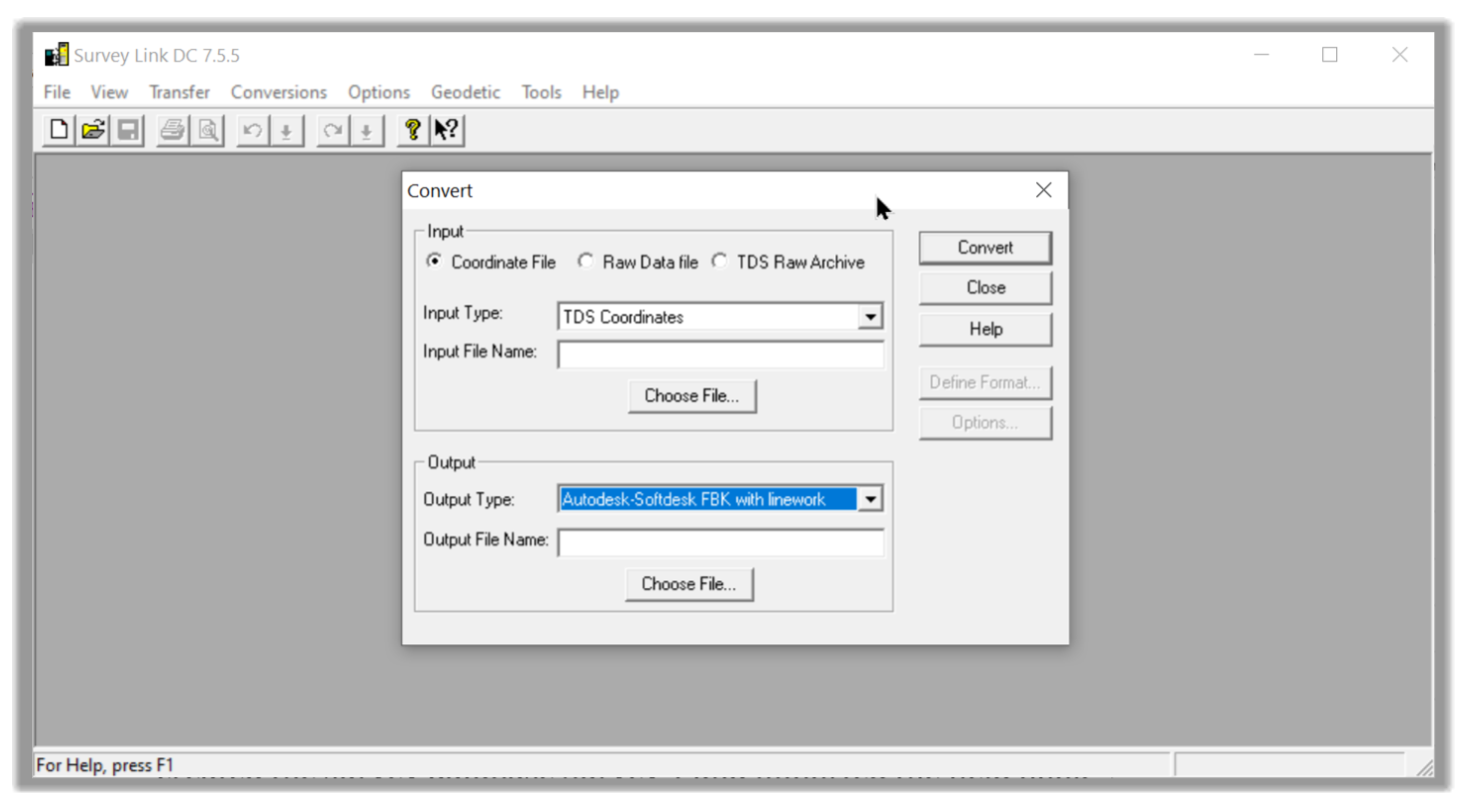Click the down arrow beside Undo
Image resolution: width=1468 pixels, height=812 pixels.
tap(287, 130)
